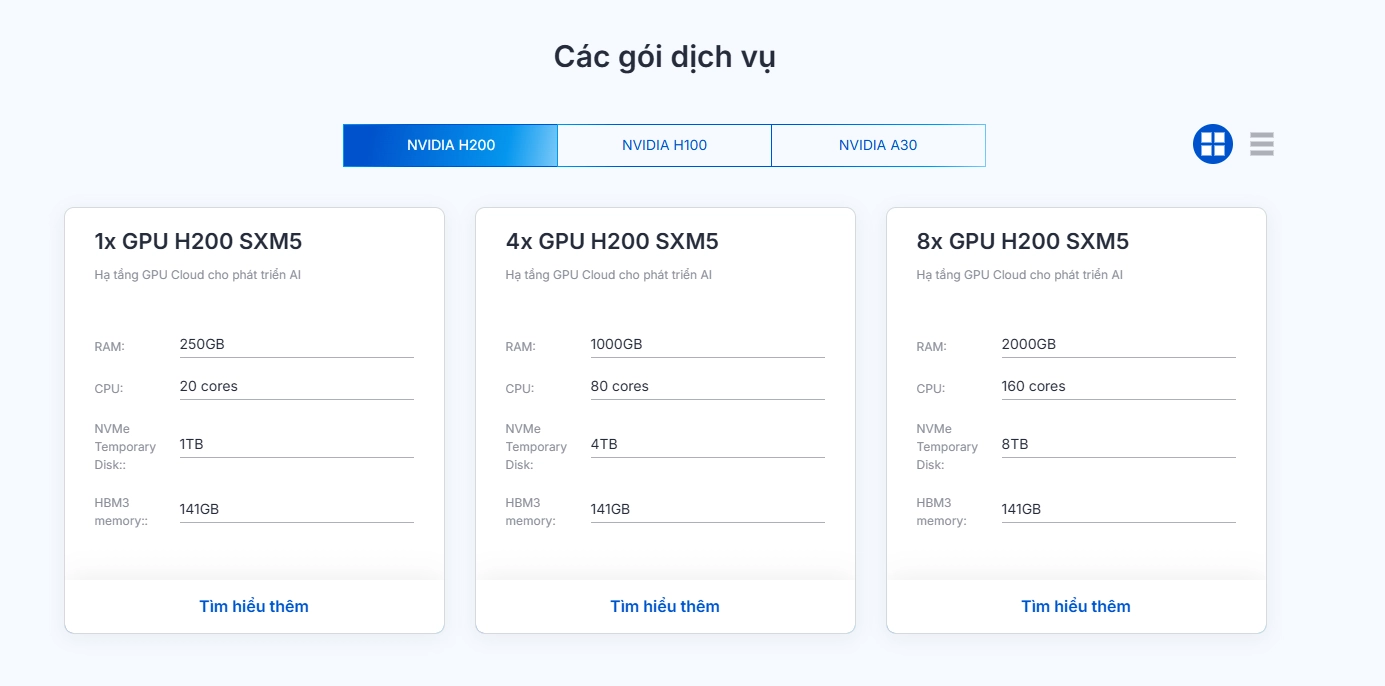This screenshot has height=686, width=1385.
Task: Switch to the NVIDIA H100 tab
Action: (x=664, y=144)
